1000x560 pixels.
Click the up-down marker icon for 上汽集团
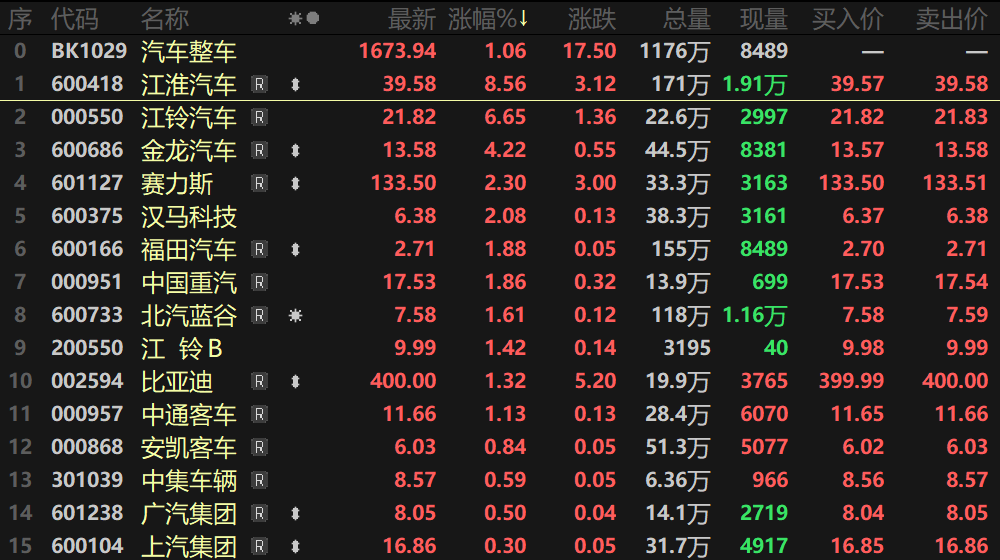click(x=295, y=547)
